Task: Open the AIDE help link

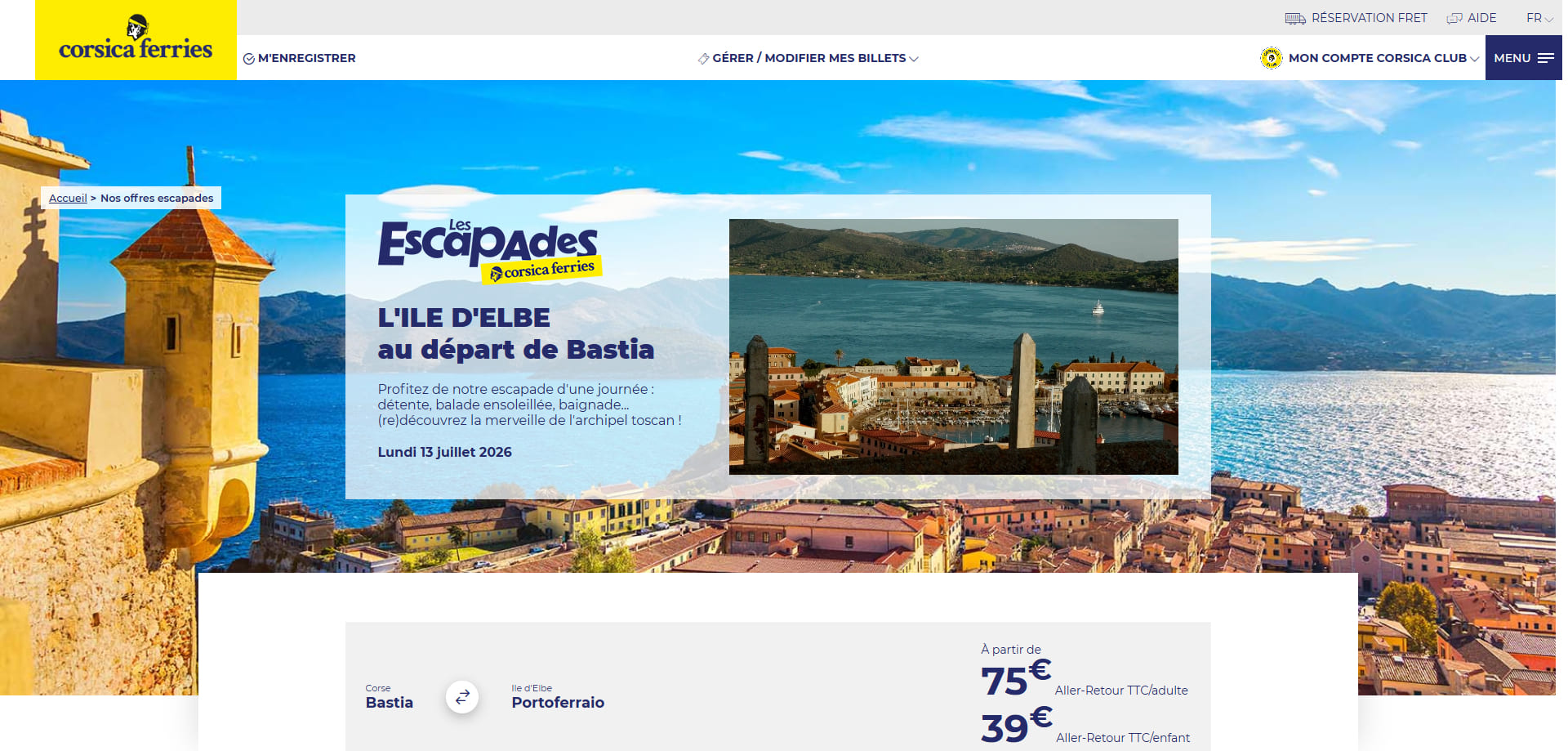Action: (1481, 18)
